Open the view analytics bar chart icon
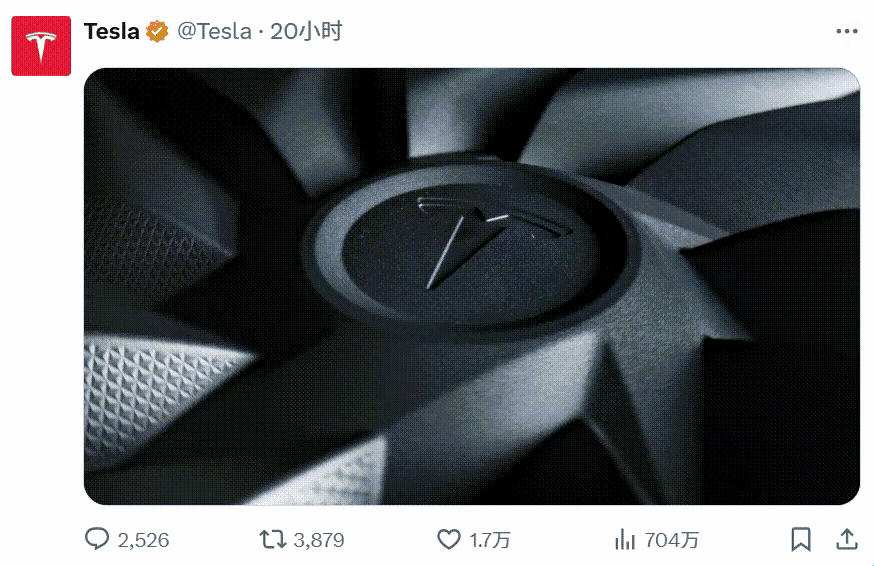Image resolution: width=874 pixels, height=566 pixels. coord(625,539)
